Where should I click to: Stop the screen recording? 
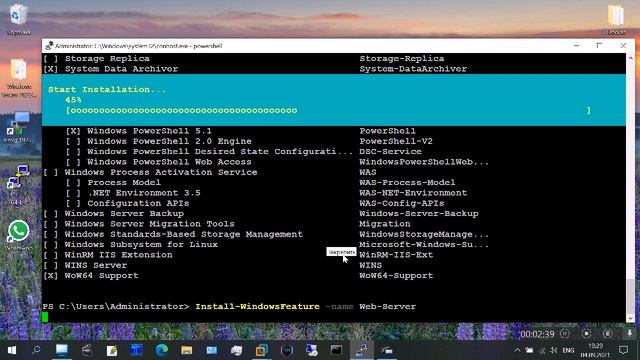(x=587, y=333)
